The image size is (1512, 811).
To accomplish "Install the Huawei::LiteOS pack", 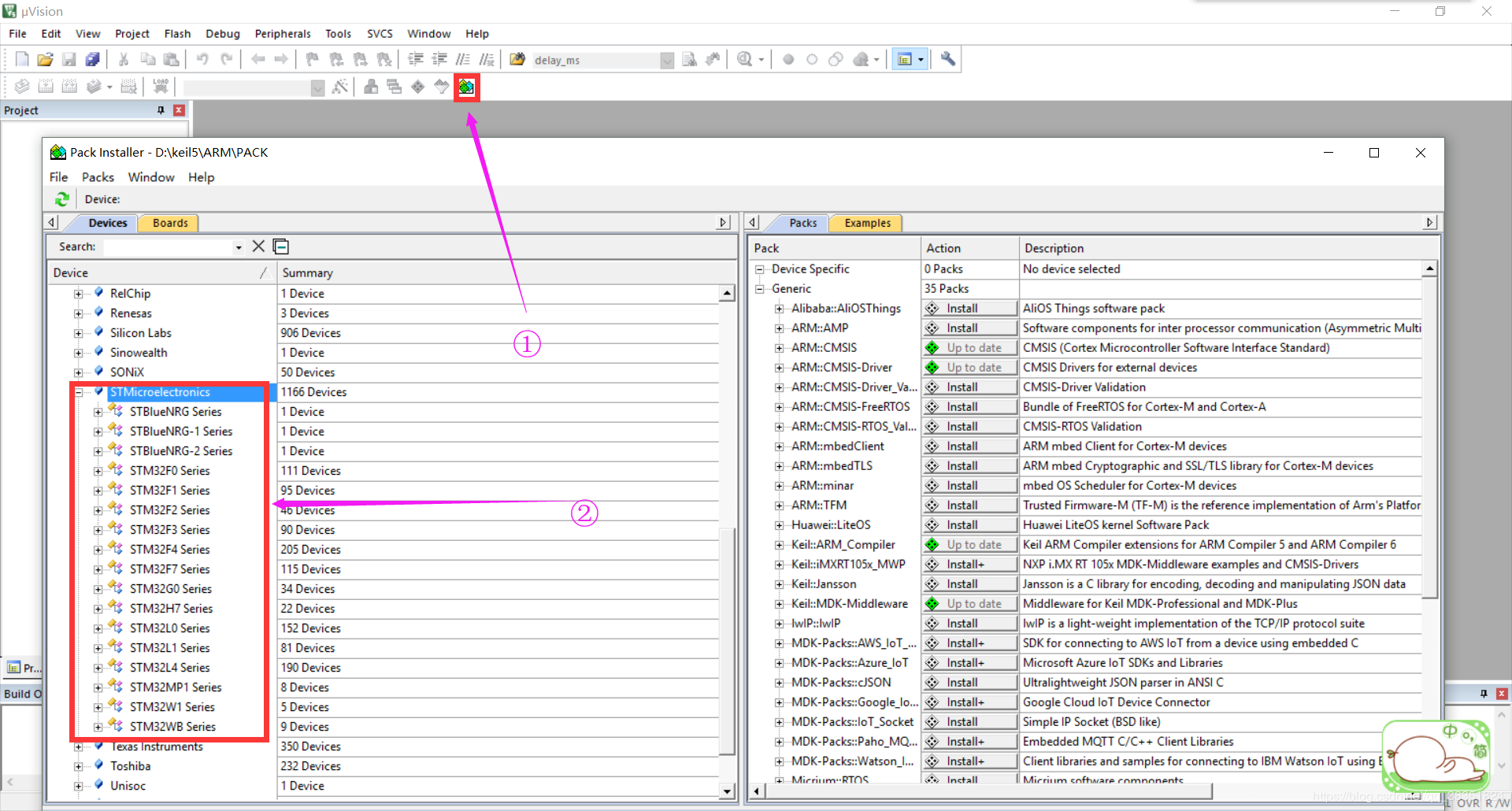I will (x=969, y=525).
